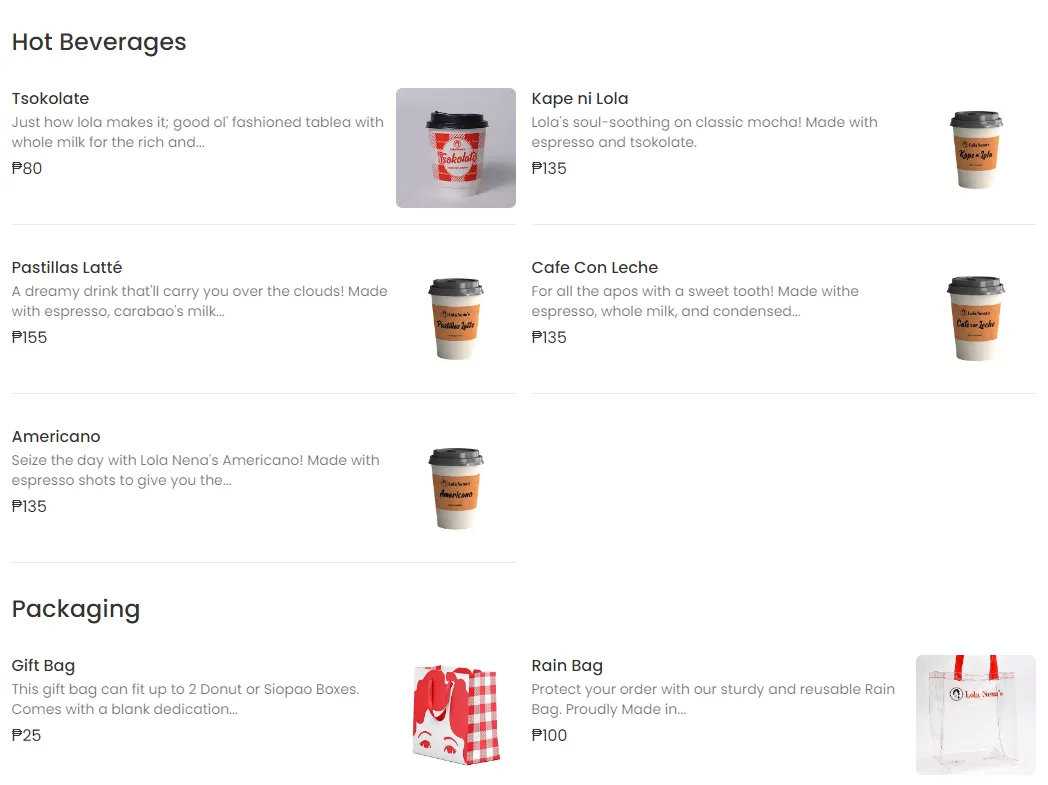The image size is (1048, 785).
Task: Choose the Cafe Con Leche title
Action: click(595, 267)
